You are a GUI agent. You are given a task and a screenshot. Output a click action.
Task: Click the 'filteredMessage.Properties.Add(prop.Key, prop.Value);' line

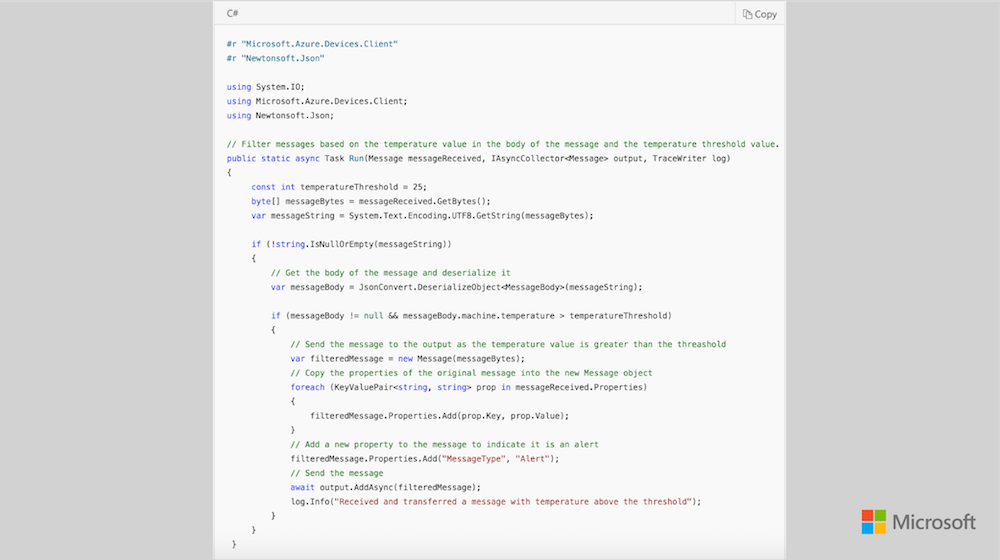(x=439, y=416)
